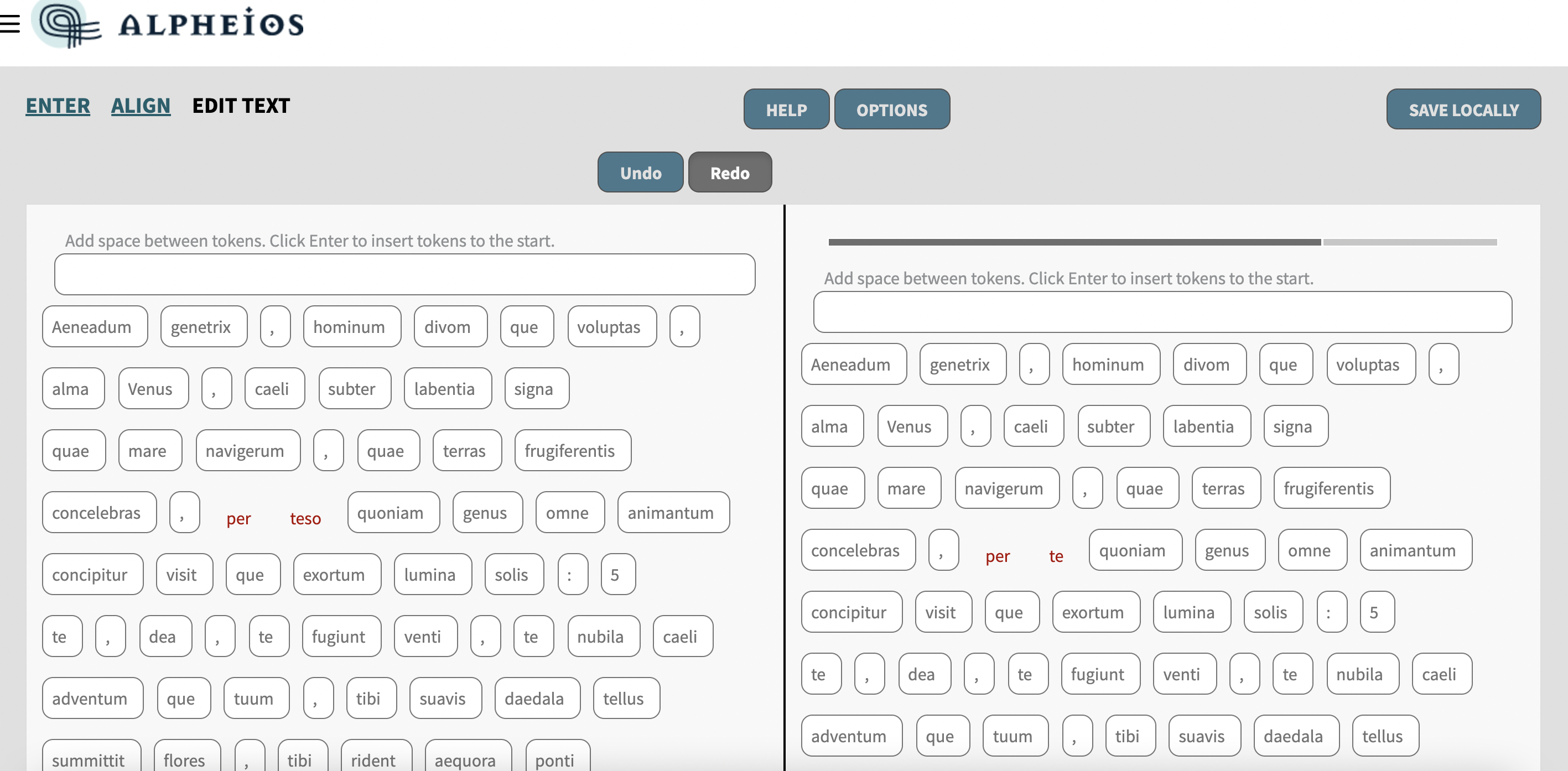Select the EDIT TEXT tab
Screen dimensions: 1568x771
241,105
